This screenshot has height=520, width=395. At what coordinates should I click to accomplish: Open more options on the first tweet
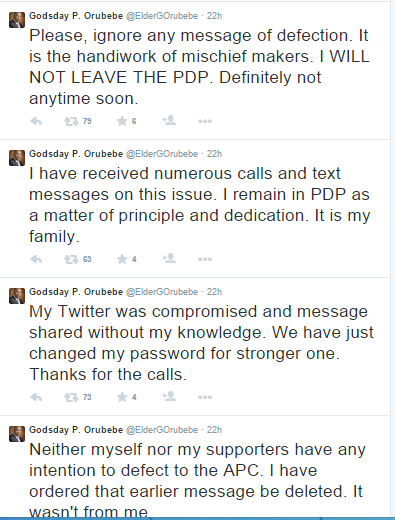point(205,121)
